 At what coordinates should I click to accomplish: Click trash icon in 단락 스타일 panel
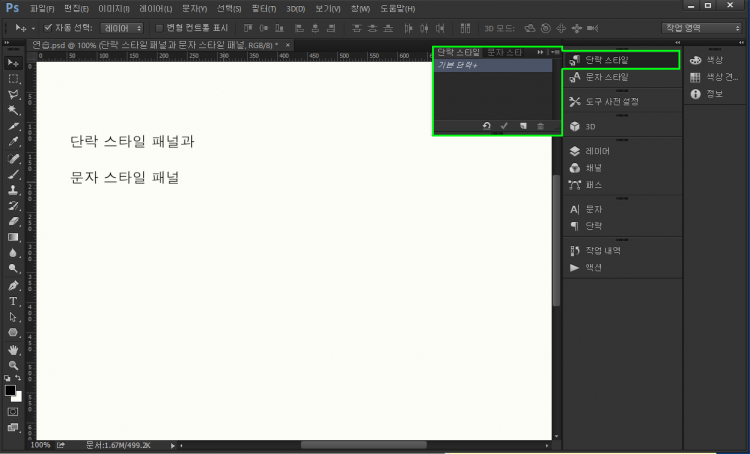pyautogui.click(x=541, y=126)
